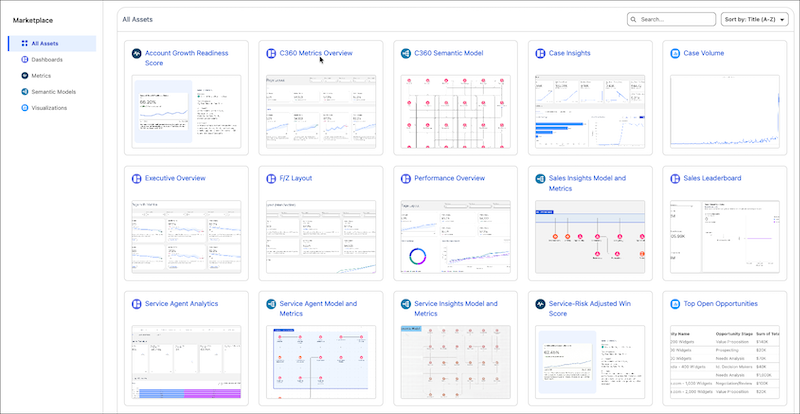Click the Service Agent Analytics preview thumbnail

click(x=186, y=362)
